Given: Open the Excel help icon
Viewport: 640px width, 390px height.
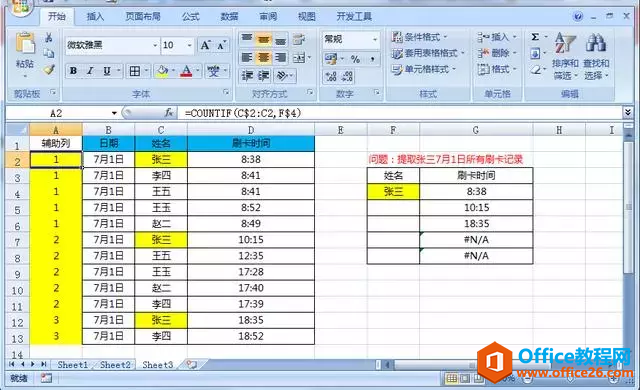Looking at the screenshot, I should point(578,16).
